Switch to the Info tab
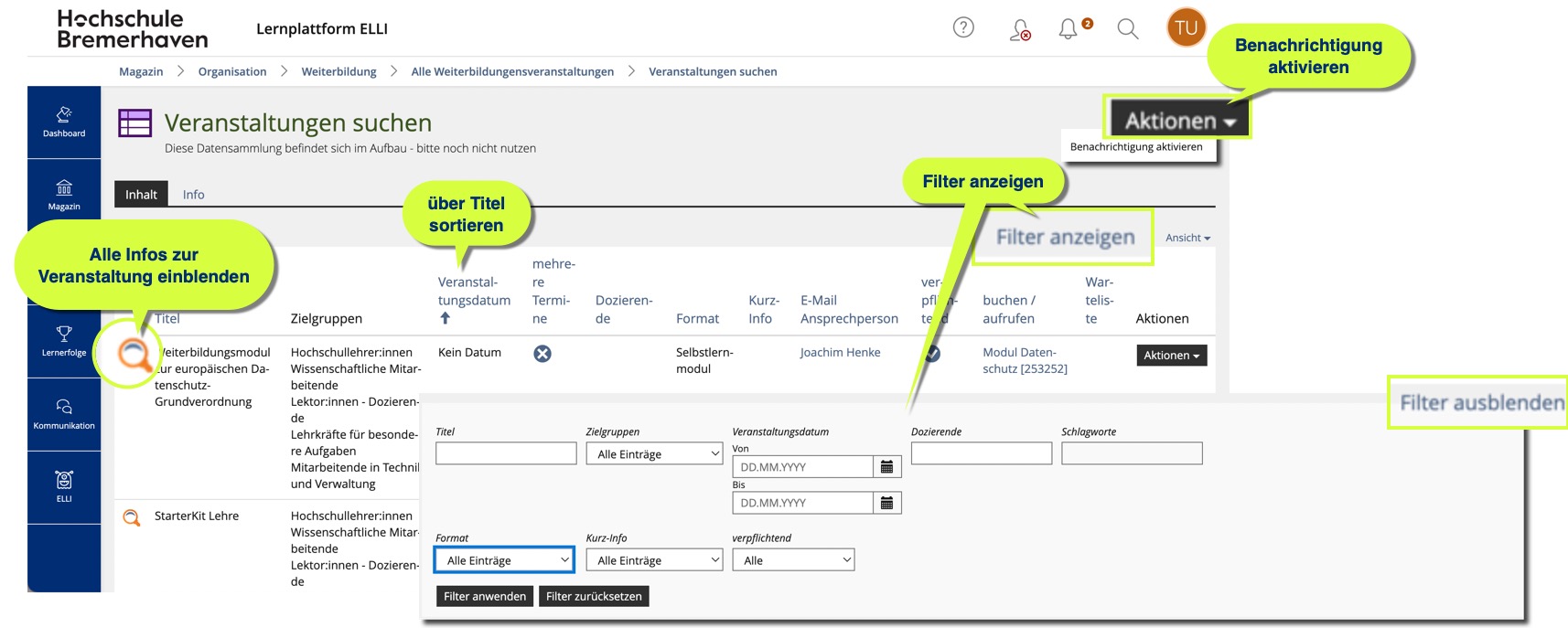This screenshot has width=1568, height=628. (193, 195)
